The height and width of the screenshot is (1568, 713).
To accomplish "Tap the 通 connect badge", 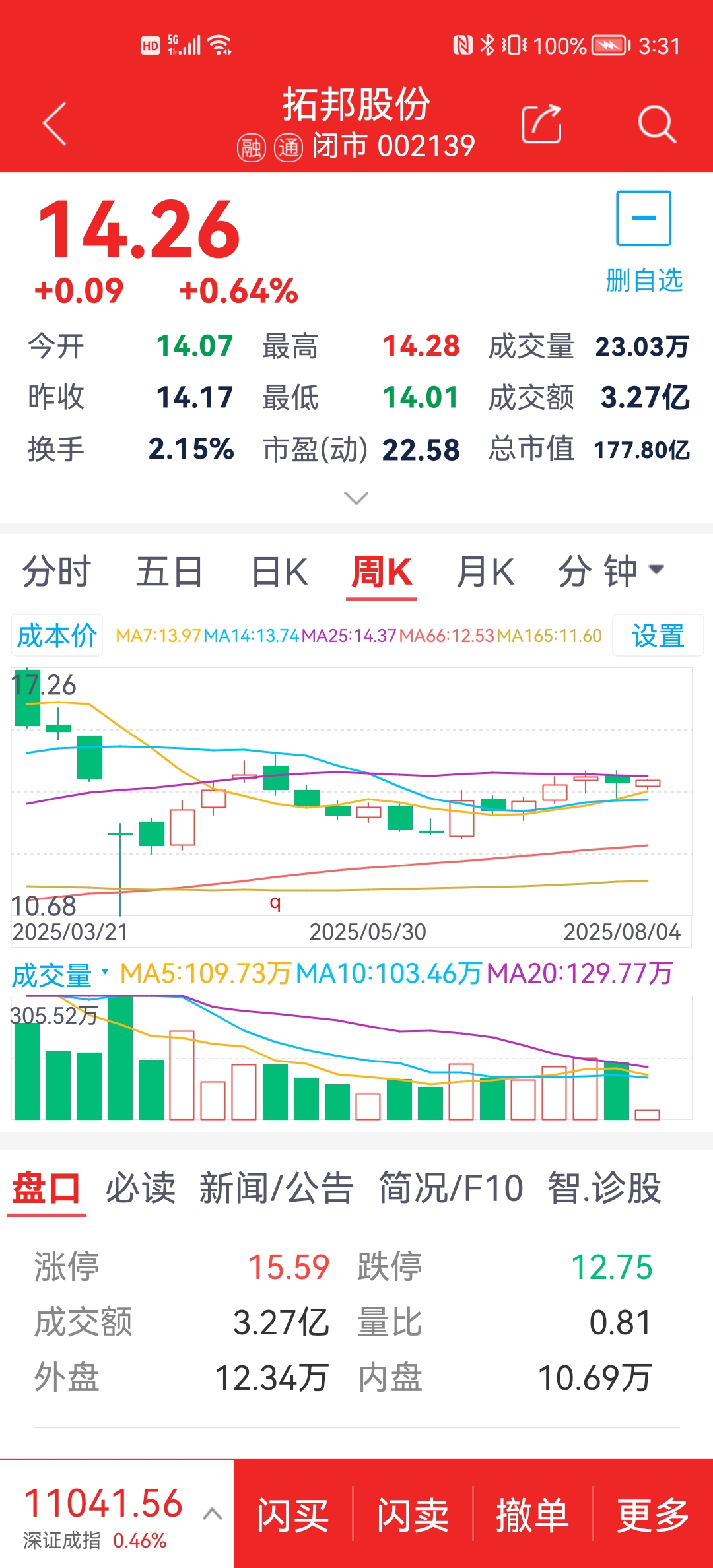I will pyautogui.click(x=289, y=148).
